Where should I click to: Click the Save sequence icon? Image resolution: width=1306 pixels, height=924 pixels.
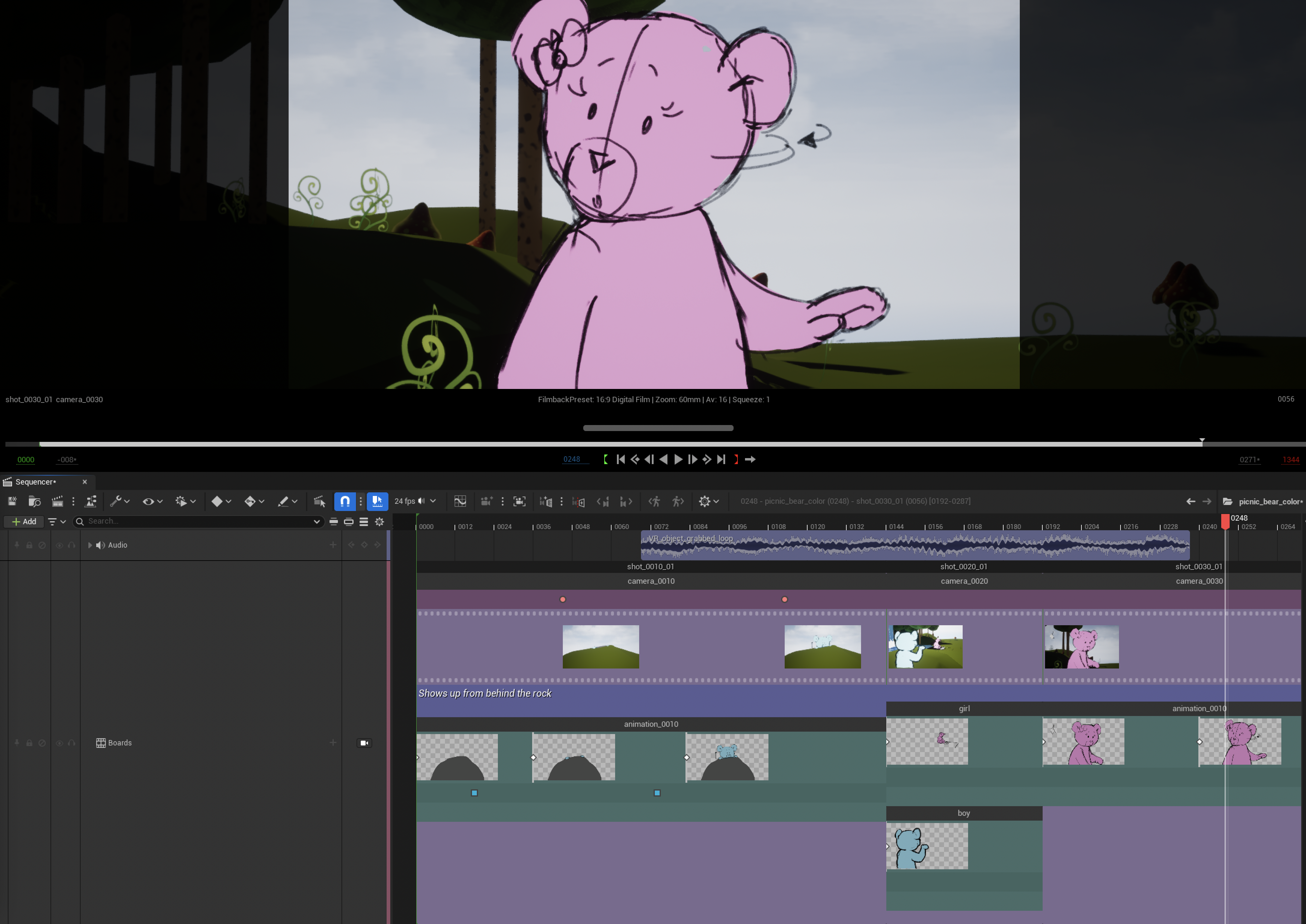(x=12, y=501)
